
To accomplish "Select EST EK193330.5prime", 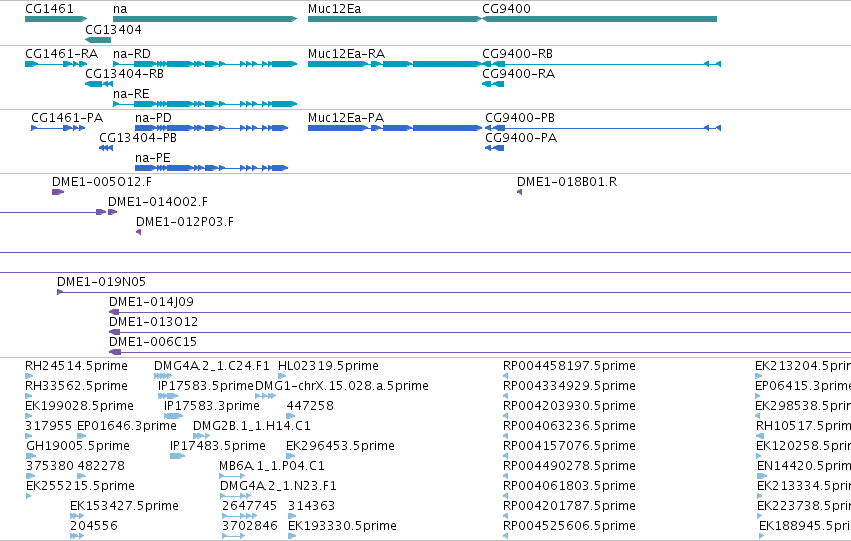I will coord(342,526).
